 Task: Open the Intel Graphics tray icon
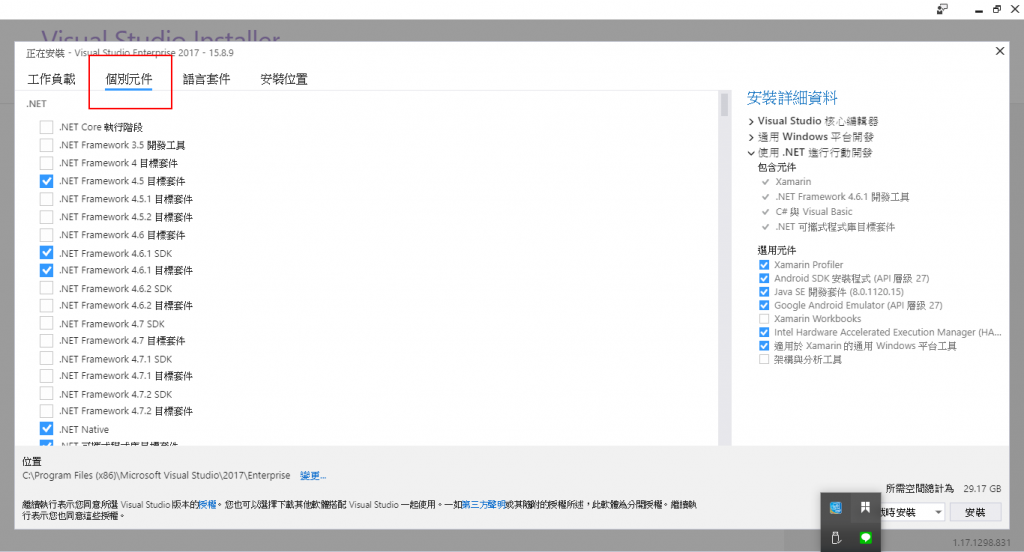[x=836, y=508]
